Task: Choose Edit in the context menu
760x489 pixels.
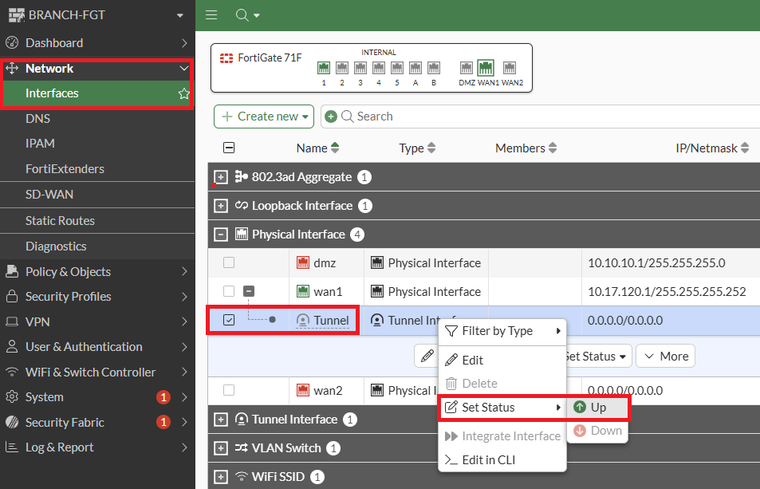Action: coord(502,360)
